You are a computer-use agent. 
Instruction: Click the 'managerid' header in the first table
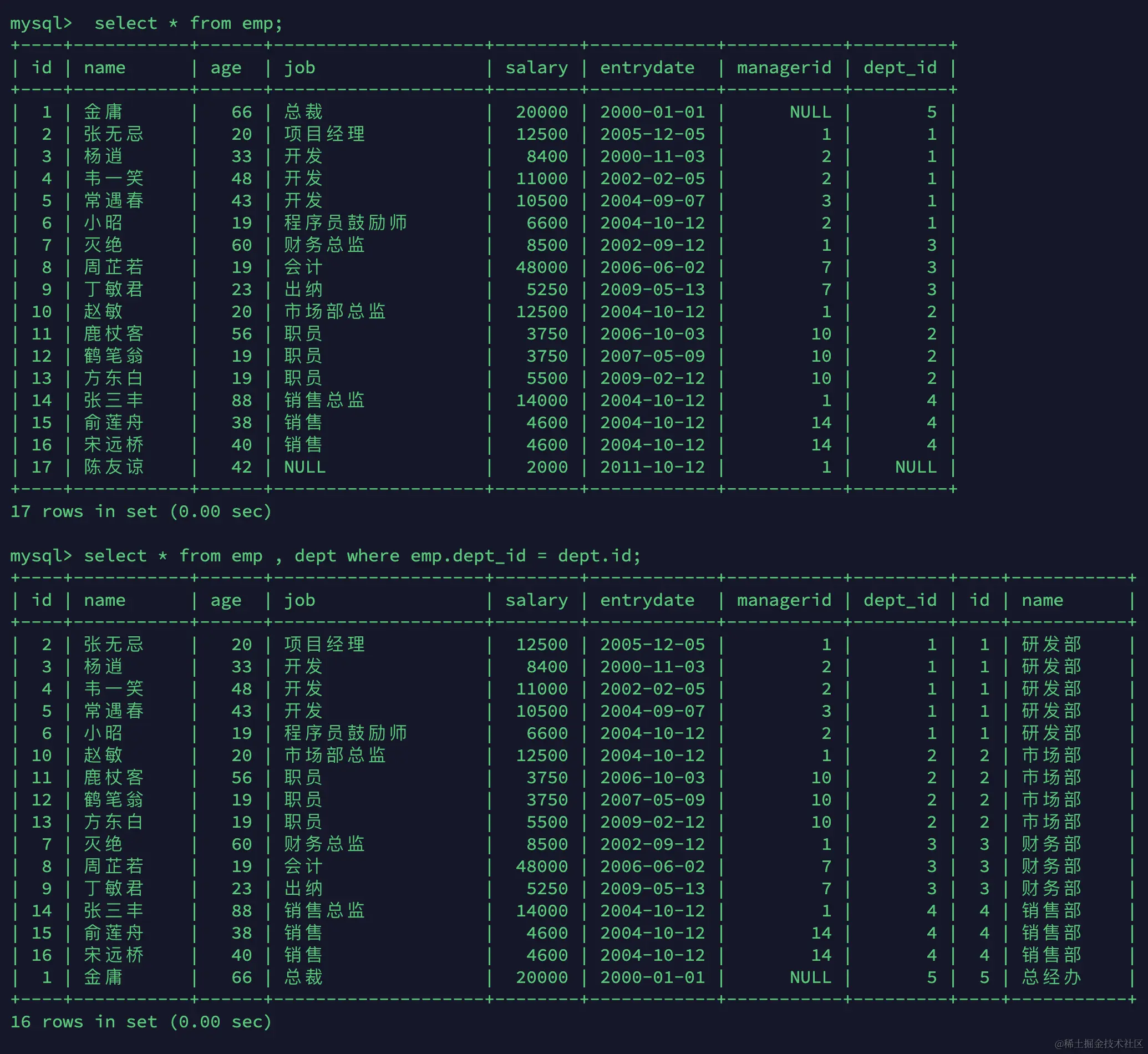(x=784, y=68)
